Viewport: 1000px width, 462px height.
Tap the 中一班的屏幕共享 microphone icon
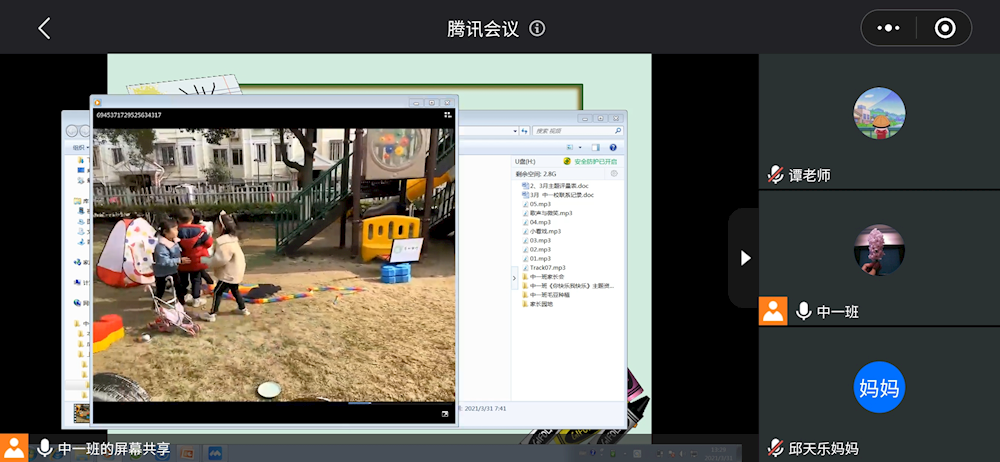(45, 448)
